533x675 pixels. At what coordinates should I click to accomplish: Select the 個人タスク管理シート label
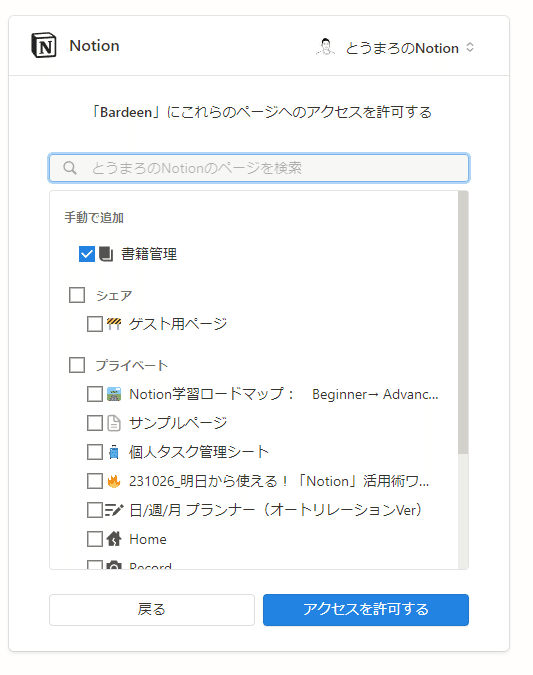[199, 452]
